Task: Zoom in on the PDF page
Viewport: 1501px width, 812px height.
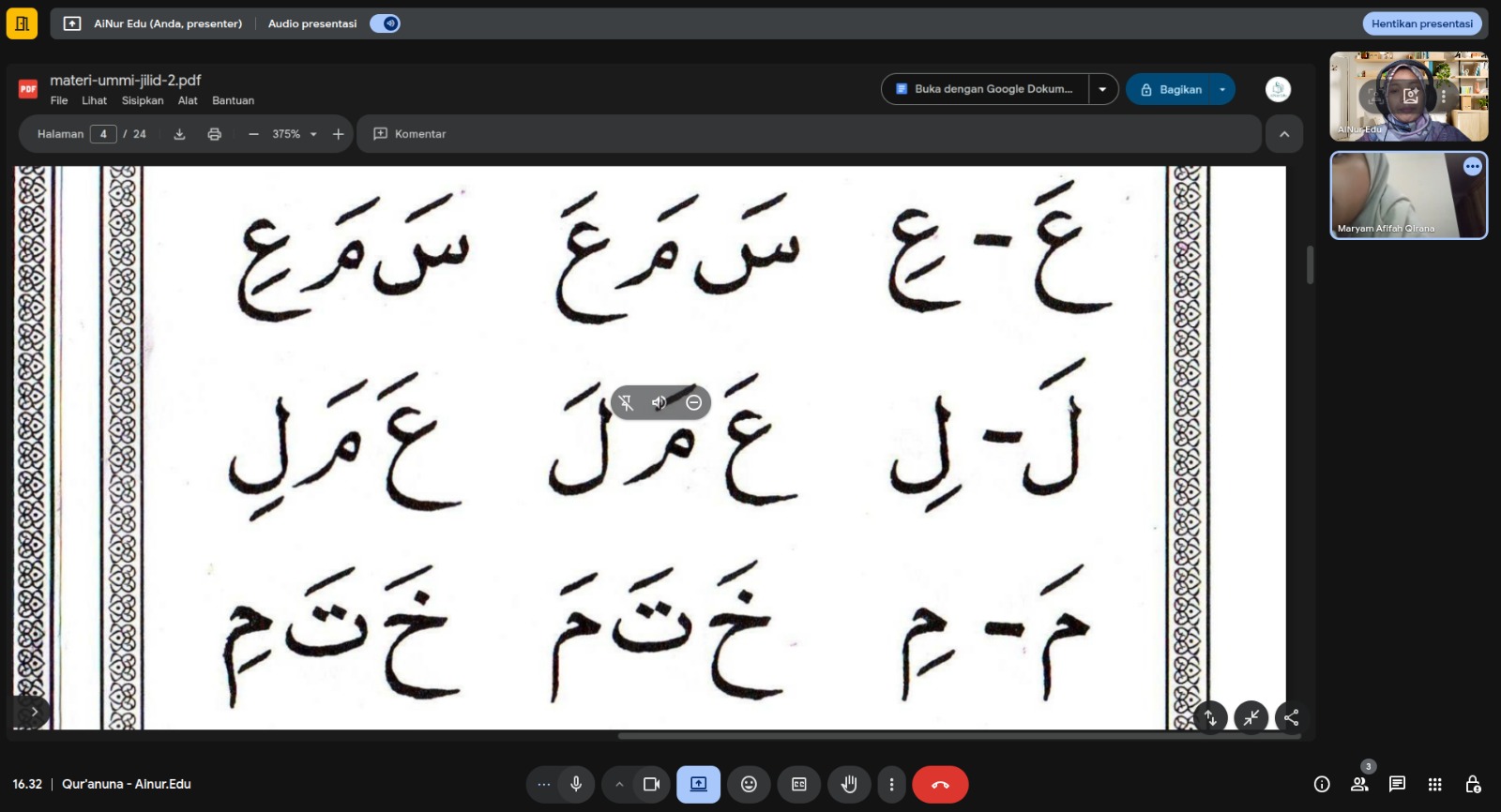Action: [338, 134]
